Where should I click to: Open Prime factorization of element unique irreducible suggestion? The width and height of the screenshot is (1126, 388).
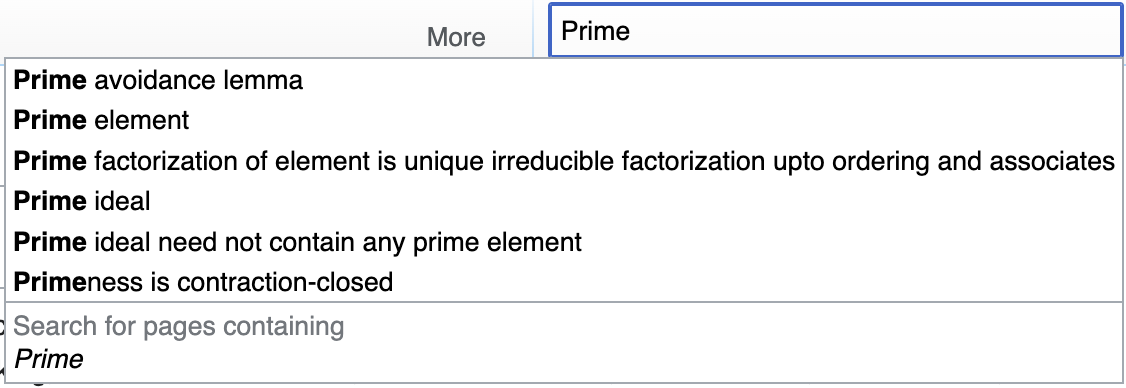pos(564,160)
